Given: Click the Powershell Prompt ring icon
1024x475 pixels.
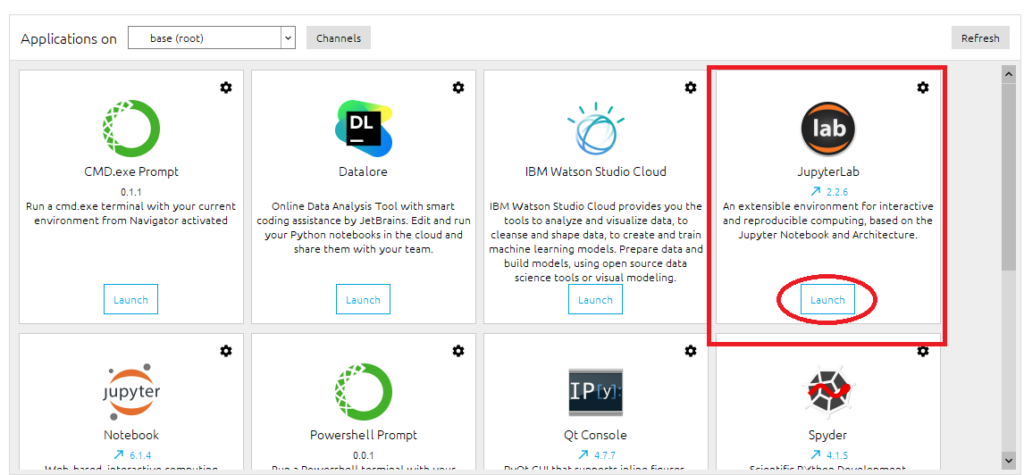Looking at the screenshot, I should coord(363,390).
